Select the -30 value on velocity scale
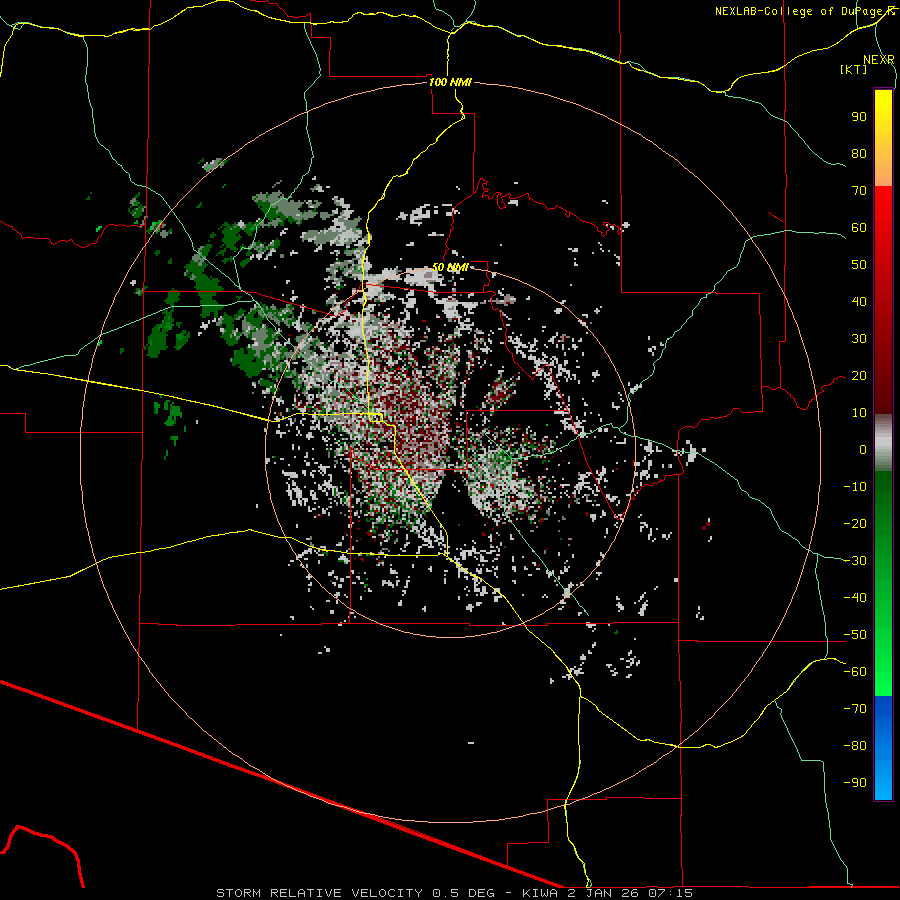The height and width of the screenshot is (900, 900). pyautogui.click(x=855, y=561)
